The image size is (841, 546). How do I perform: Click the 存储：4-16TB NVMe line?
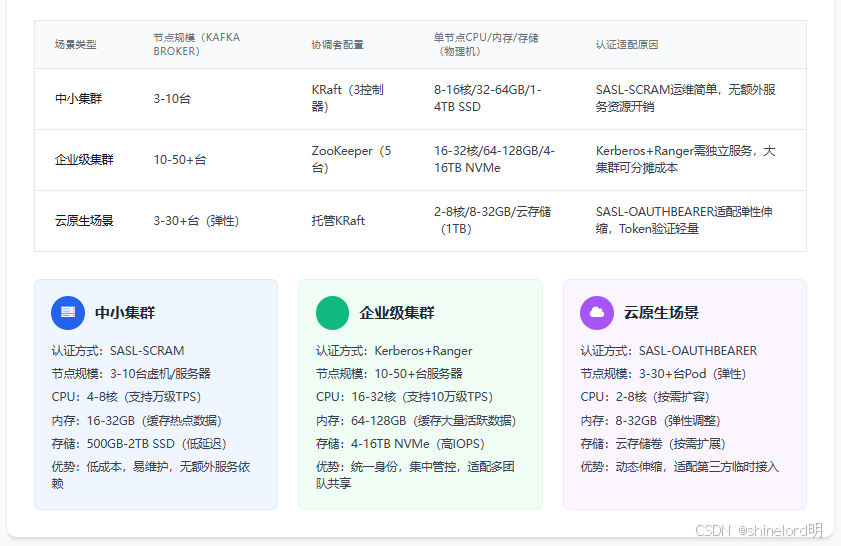tap(400, 444)
